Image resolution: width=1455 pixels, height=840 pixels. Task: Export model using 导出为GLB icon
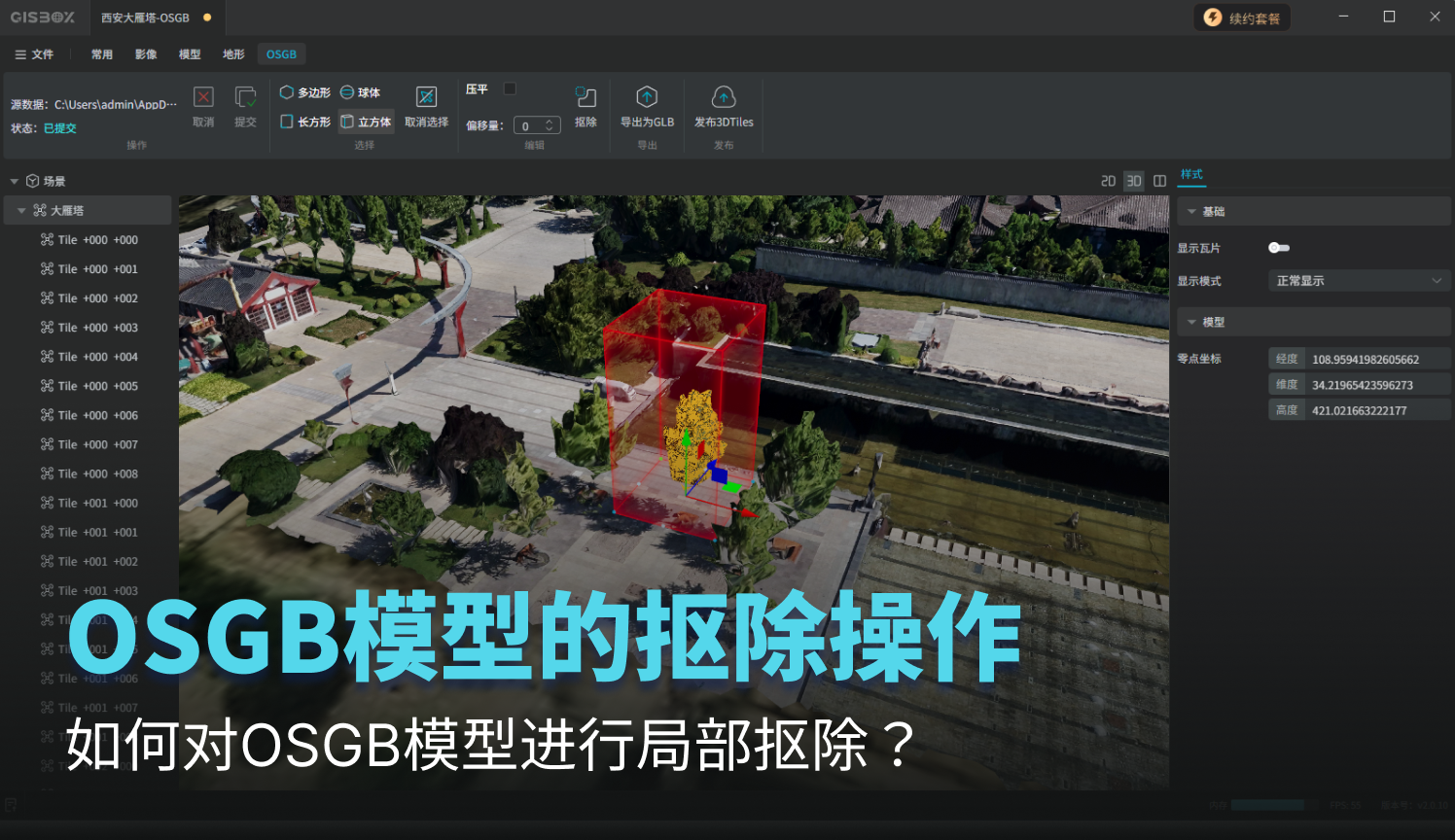[x=647, y=98]
